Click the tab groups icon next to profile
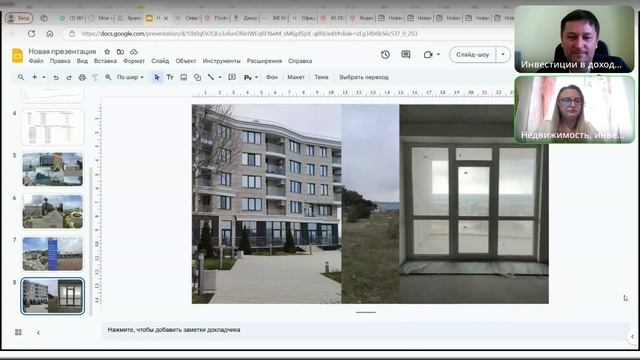 point(44,18)
